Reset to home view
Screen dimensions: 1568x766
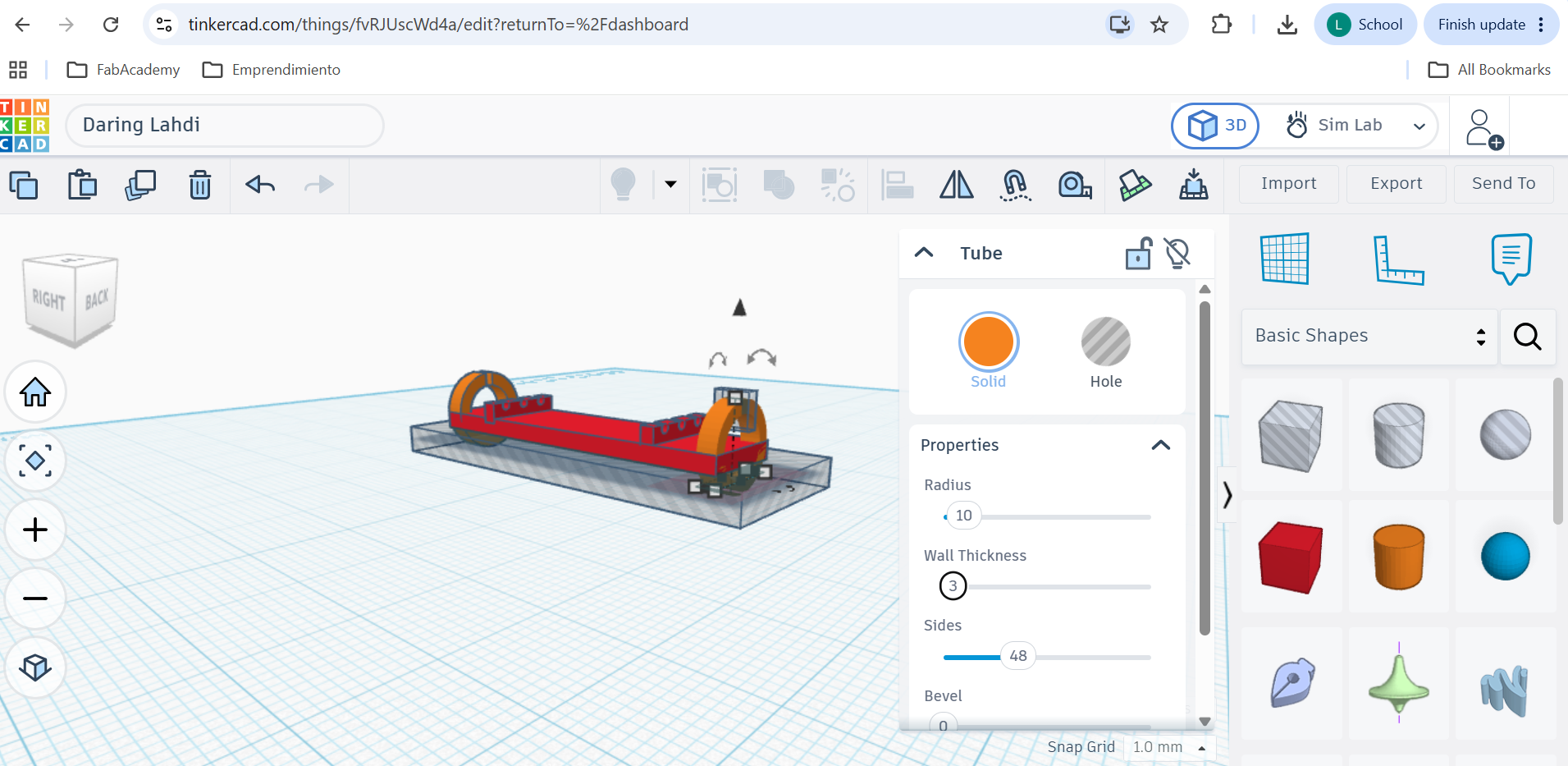[x=35, y=392]
